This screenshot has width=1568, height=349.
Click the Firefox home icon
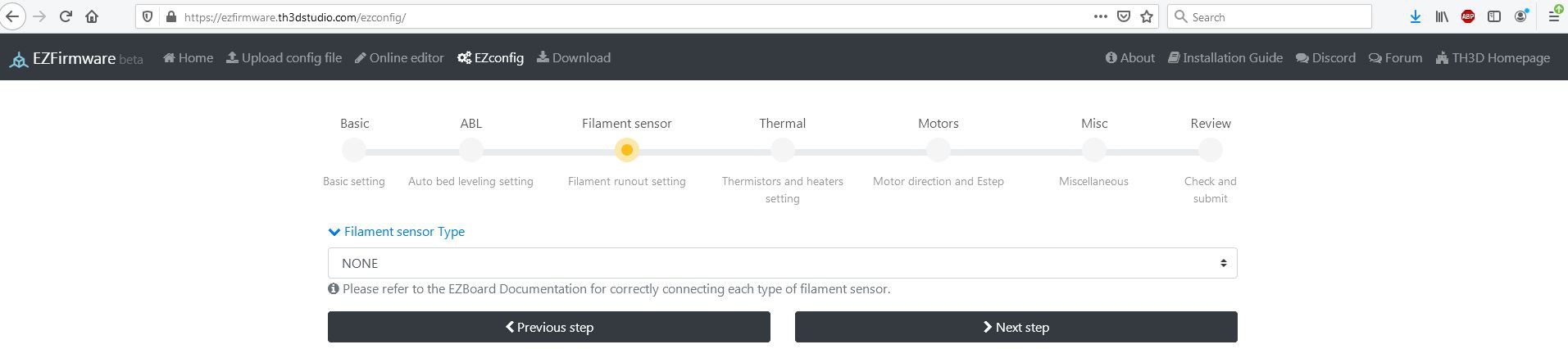tap(92, 16)
